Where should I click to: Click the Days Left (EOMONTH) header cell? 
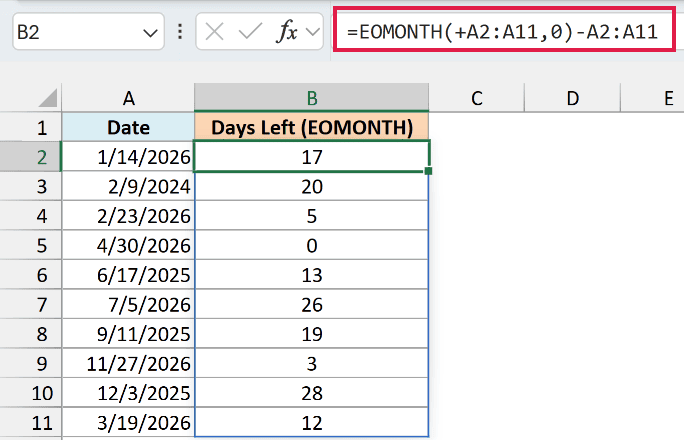311,127
